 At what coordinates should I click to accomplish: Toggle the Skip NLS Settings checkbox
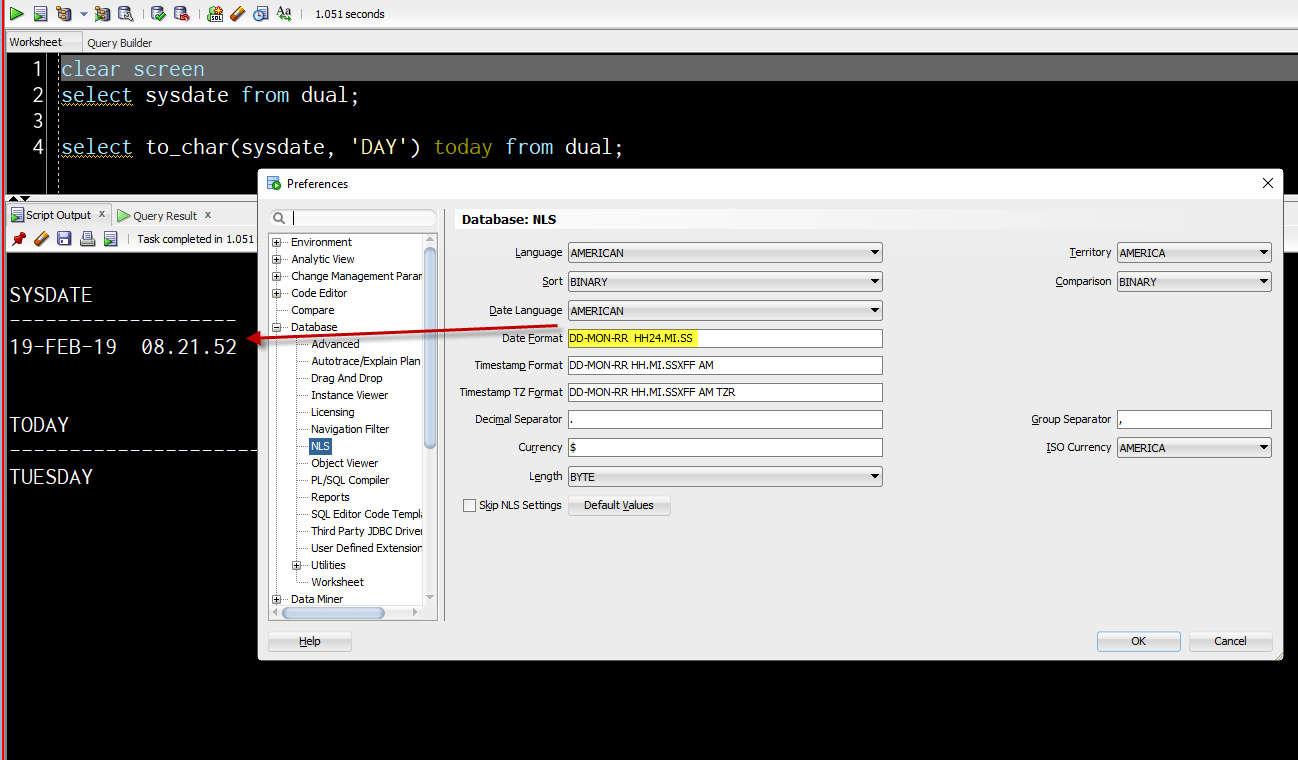click(x=469, y=505)
